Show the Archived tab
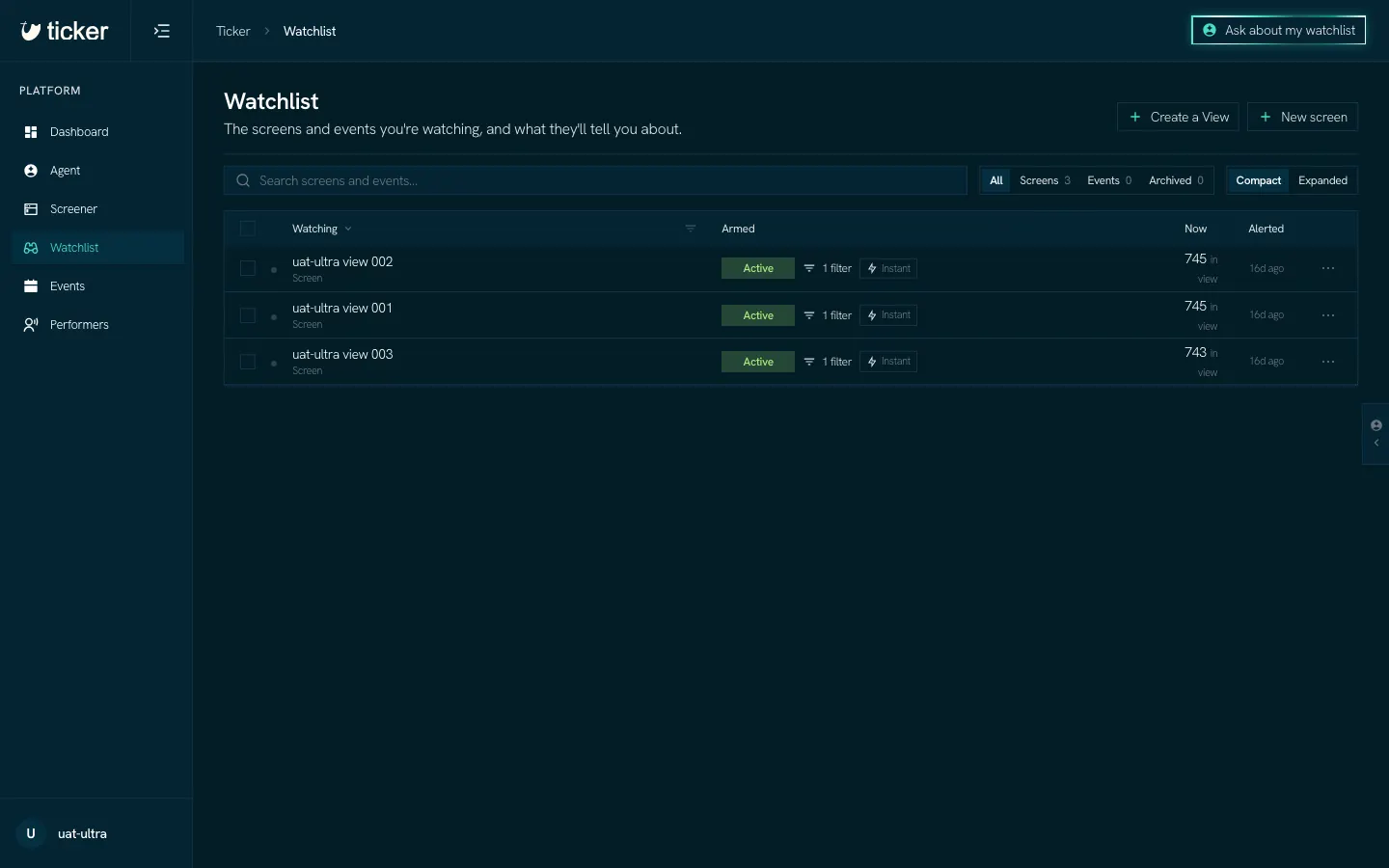 click(x=1176, y=180)
